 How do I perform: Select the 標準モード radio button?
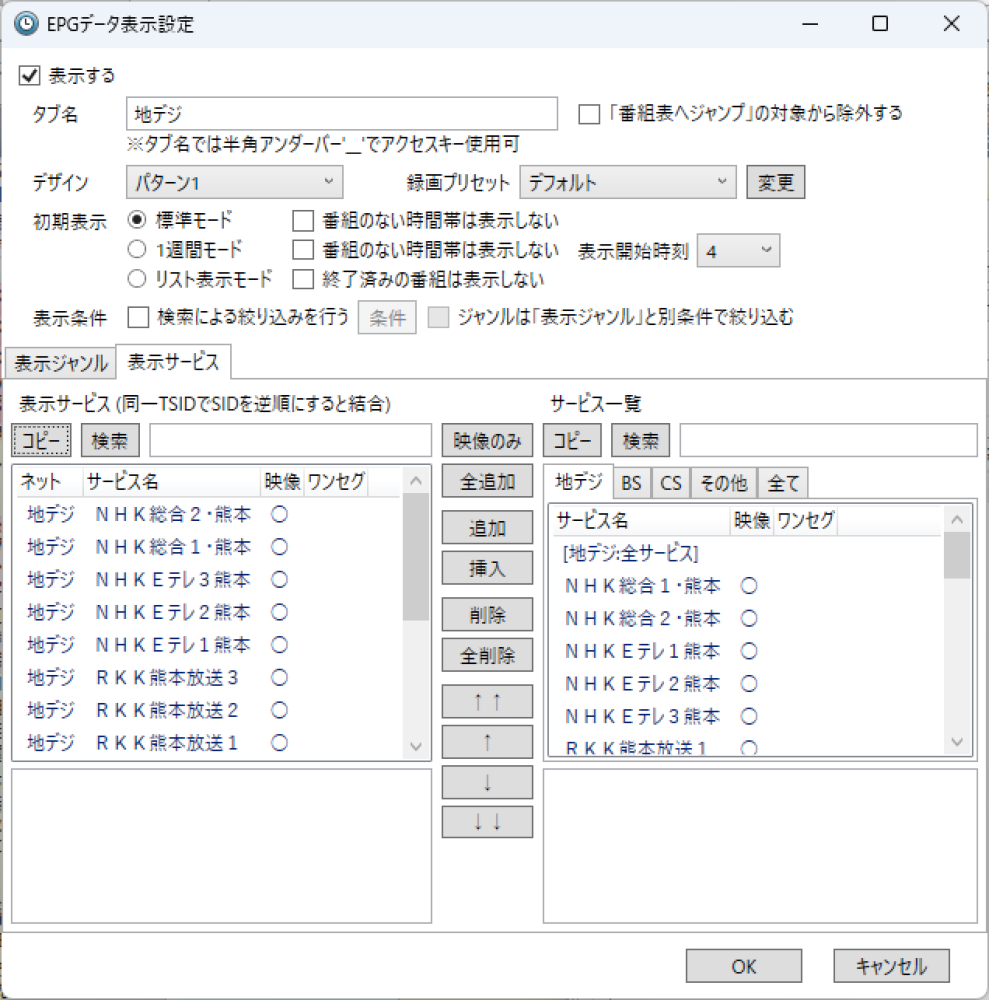(x=136, y=220)
